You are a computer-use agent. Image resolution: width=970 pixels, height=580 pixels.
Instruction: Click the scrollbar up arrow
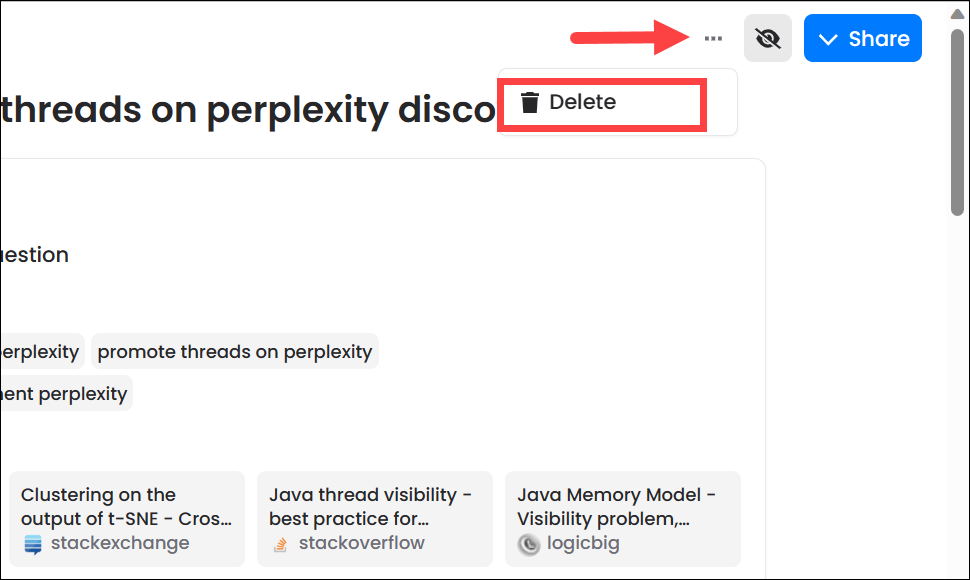pyautogui.click(x=957, y=14)
